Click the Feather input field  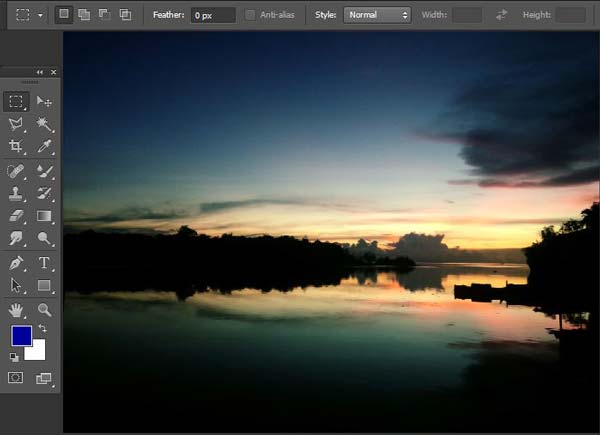tap(213, 15)
